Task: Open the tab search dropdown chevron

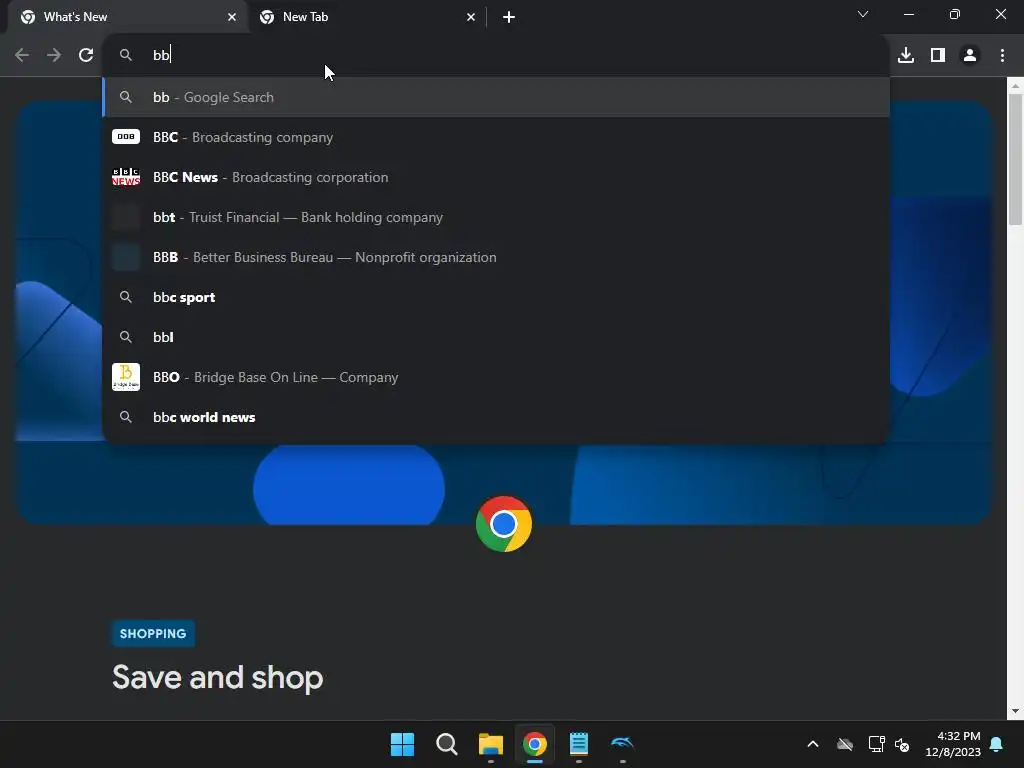Action: (x=863, y=14)
